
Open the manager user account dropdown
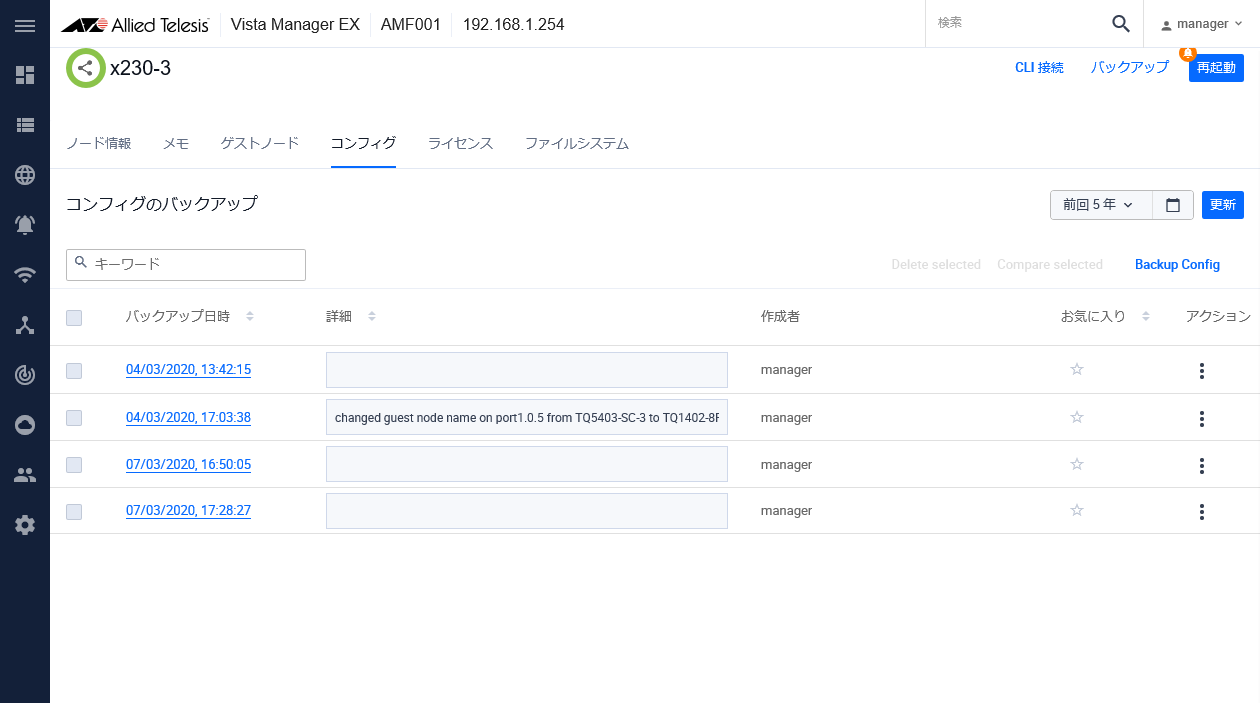(1201, 24)
